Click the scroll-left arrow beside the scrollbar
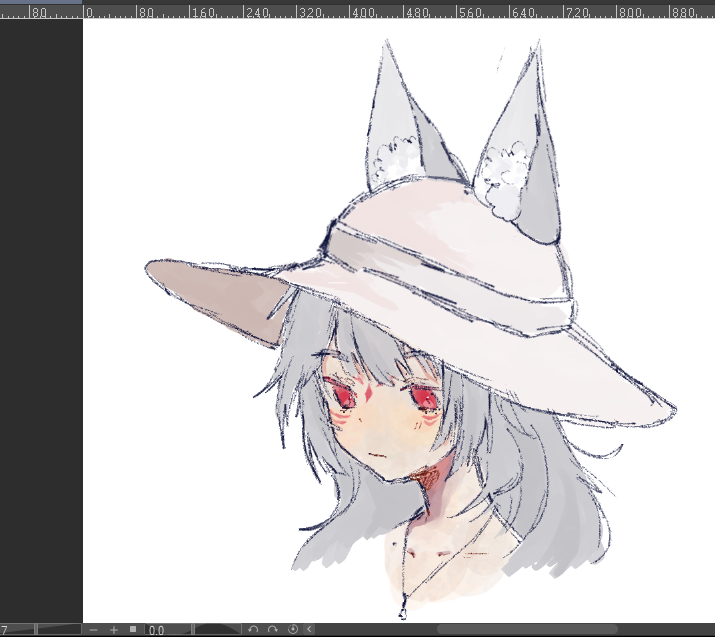Screen dimensions: 715x637 [x=309, y=630]
